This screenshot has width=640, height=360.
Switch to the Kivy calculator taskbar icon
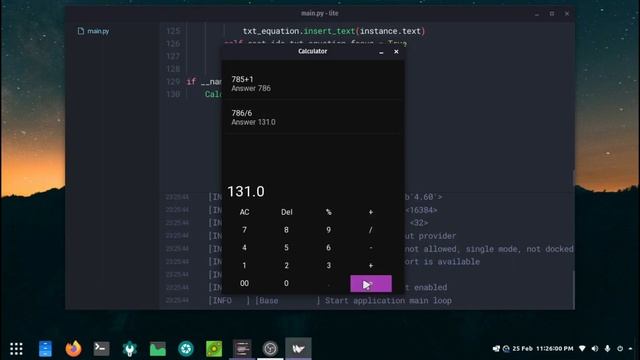[298, 349]
